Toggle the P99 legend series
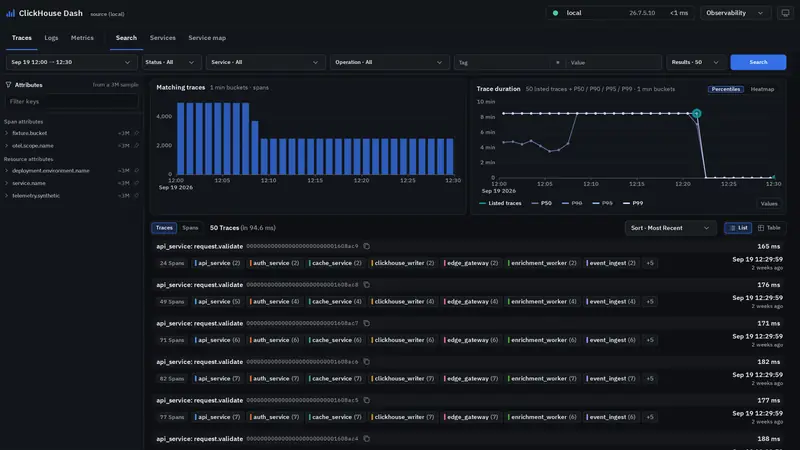800x450 pixels. pos(633,203)
